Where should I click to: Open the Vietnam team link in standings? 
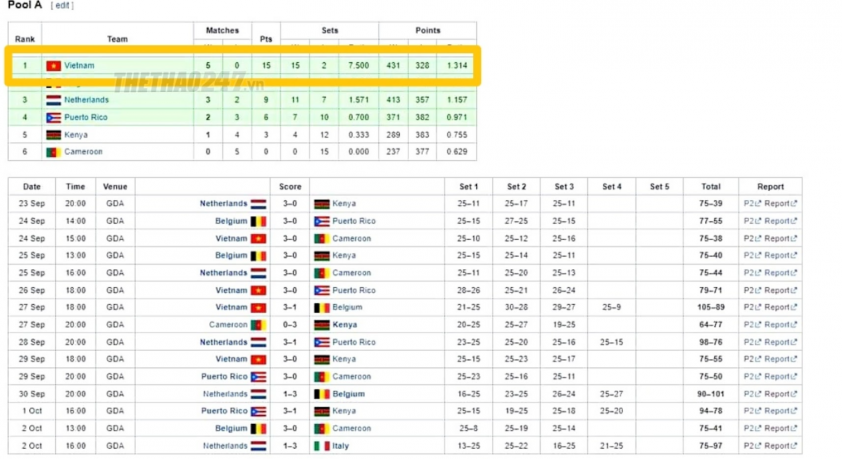pos(79,65)
